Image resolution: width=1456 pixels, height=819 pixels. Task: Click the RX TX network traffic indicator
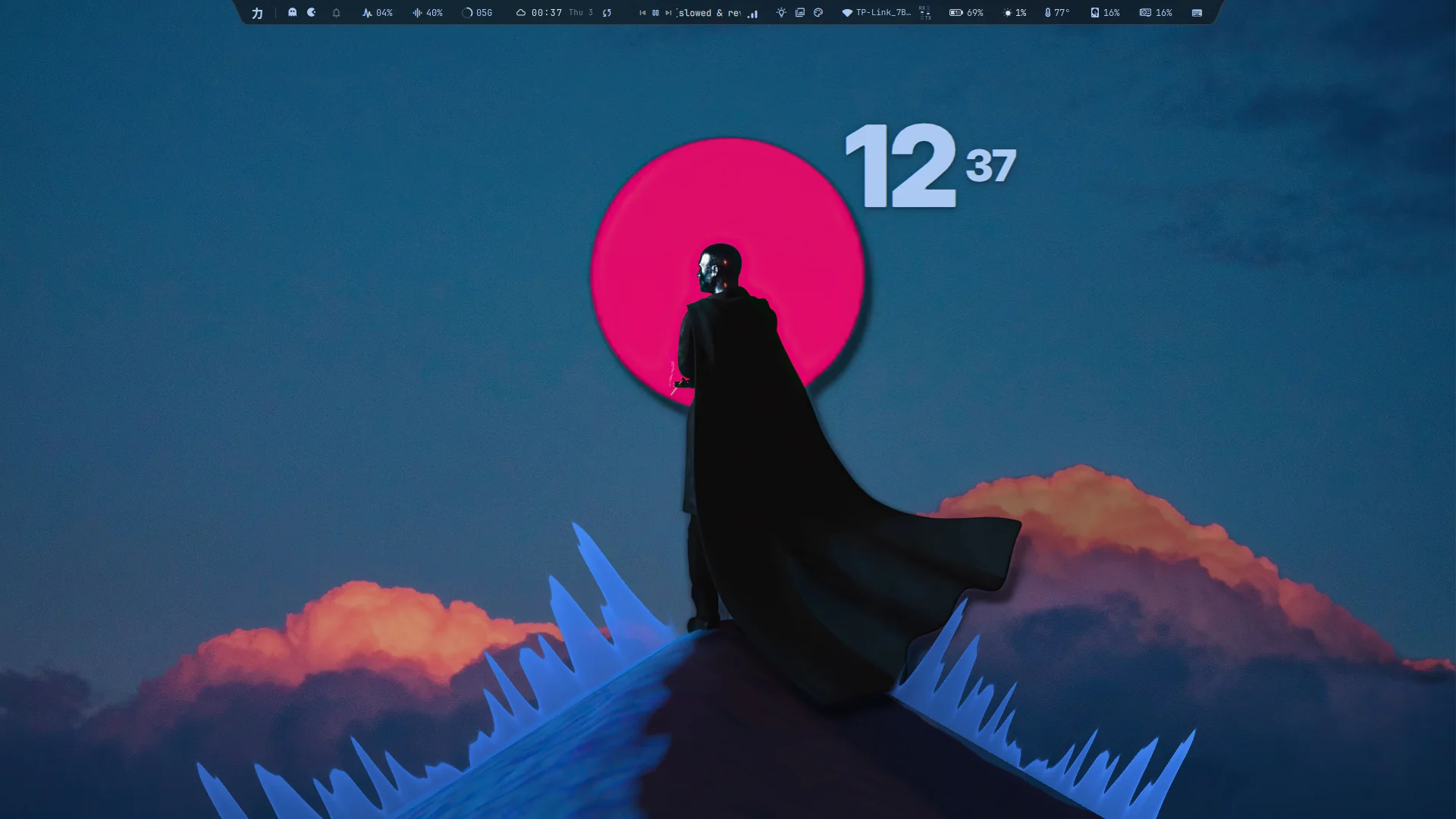tap(925, 13)
